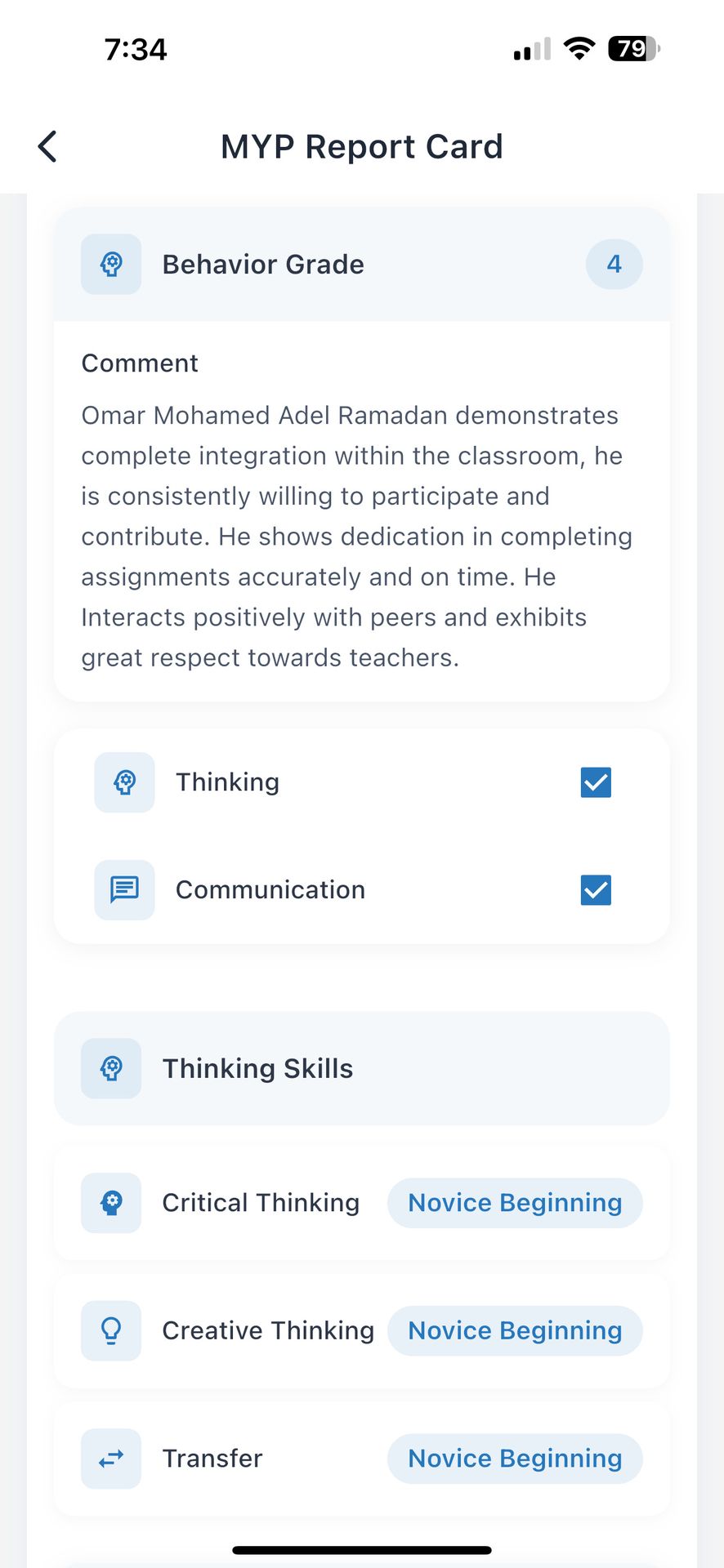724x1568 pixels.
Task: Open Creative Thinking Novice Beginning badge
Action: point(515,1330)
